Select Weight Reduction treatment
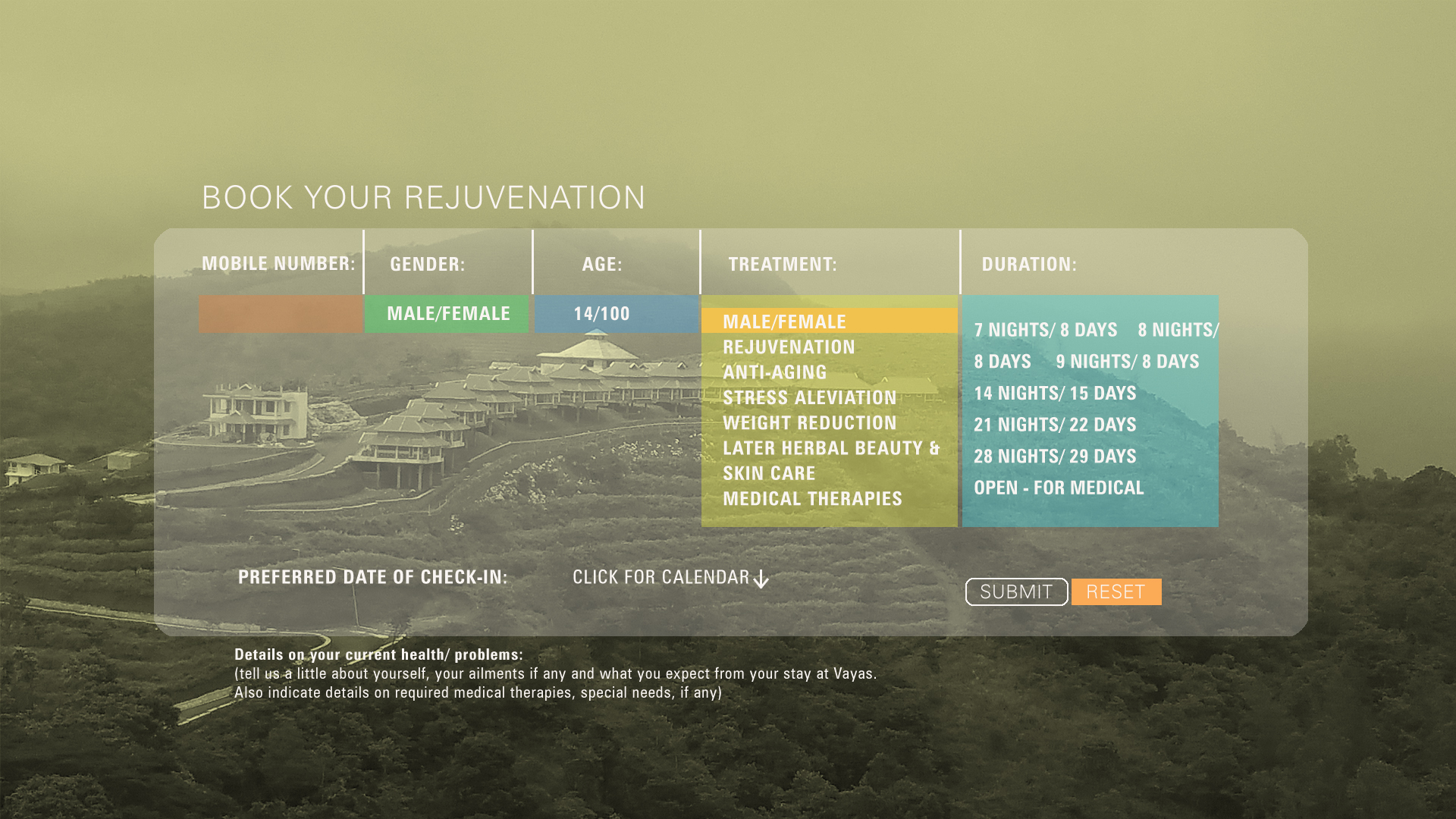The image size is (1456, 819). (809, 423)
